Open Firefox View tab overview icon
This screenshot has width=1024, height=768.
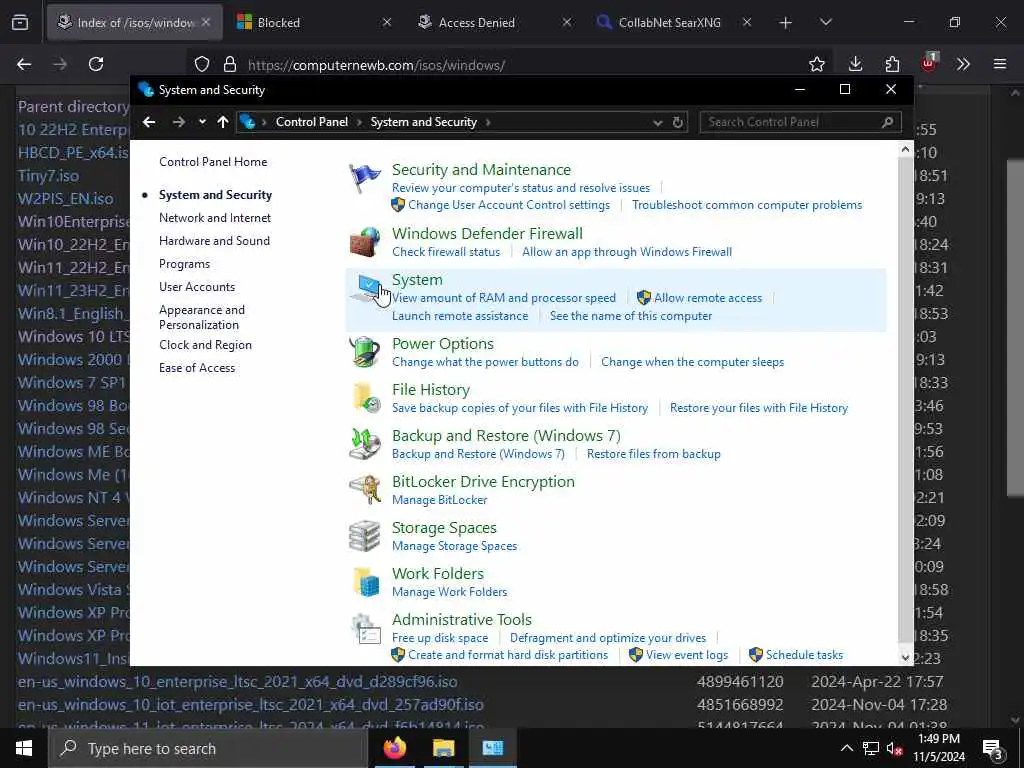[x=20, y=22]
